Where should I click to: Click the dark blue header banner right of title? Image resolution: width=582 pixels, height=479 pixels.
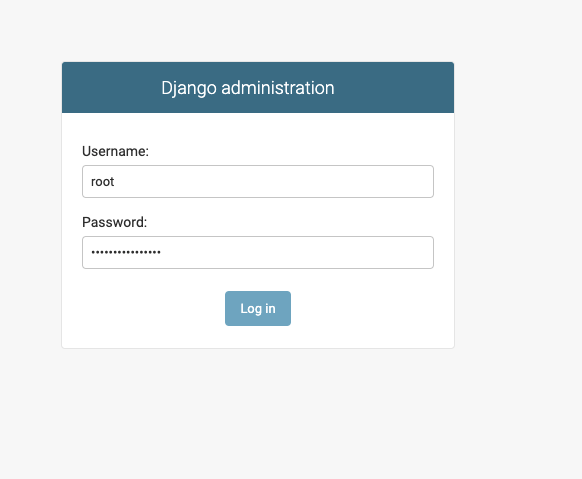[x=393, y=88]
